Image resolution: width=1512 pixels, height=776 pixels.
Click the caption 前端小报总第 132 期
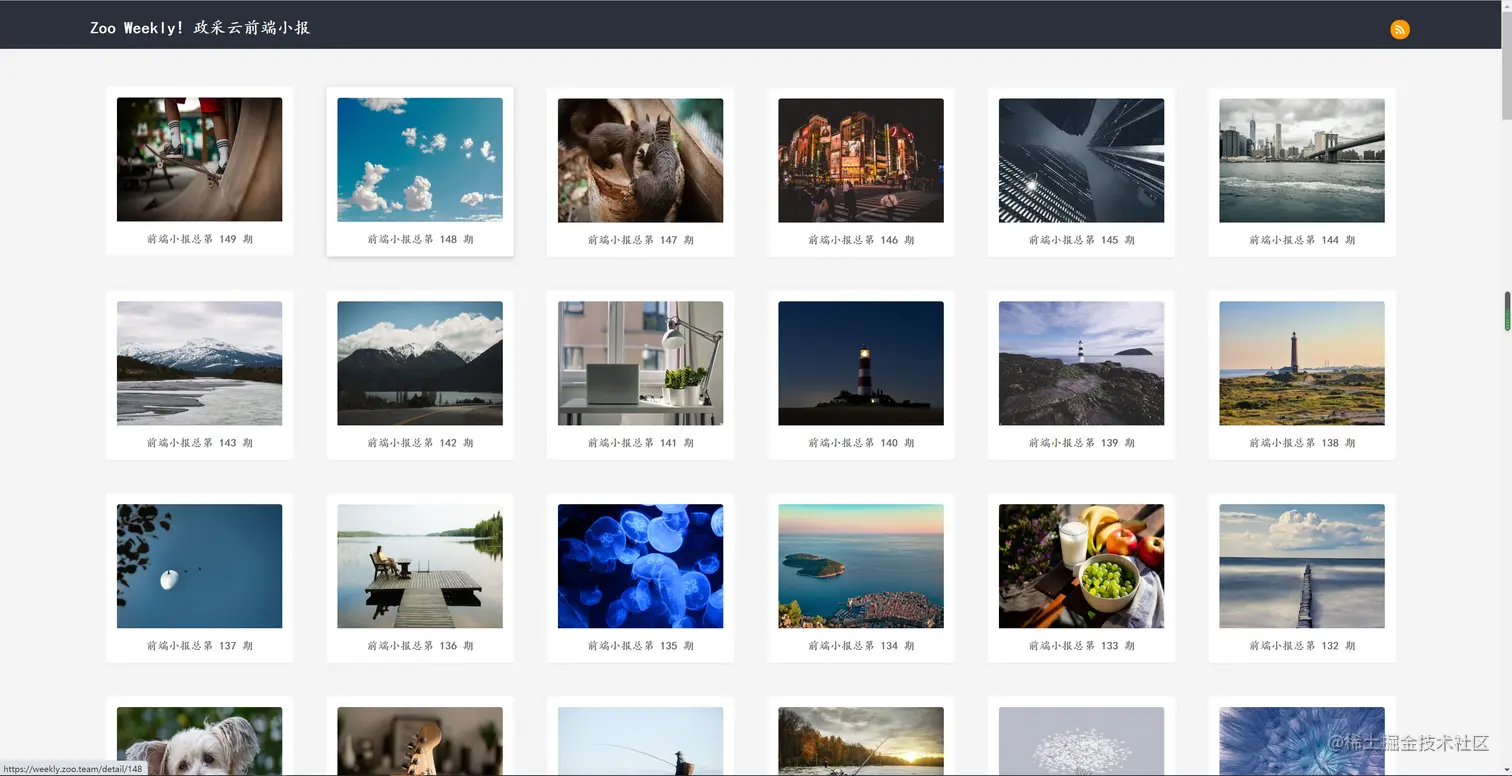[x=1302, y=646]
